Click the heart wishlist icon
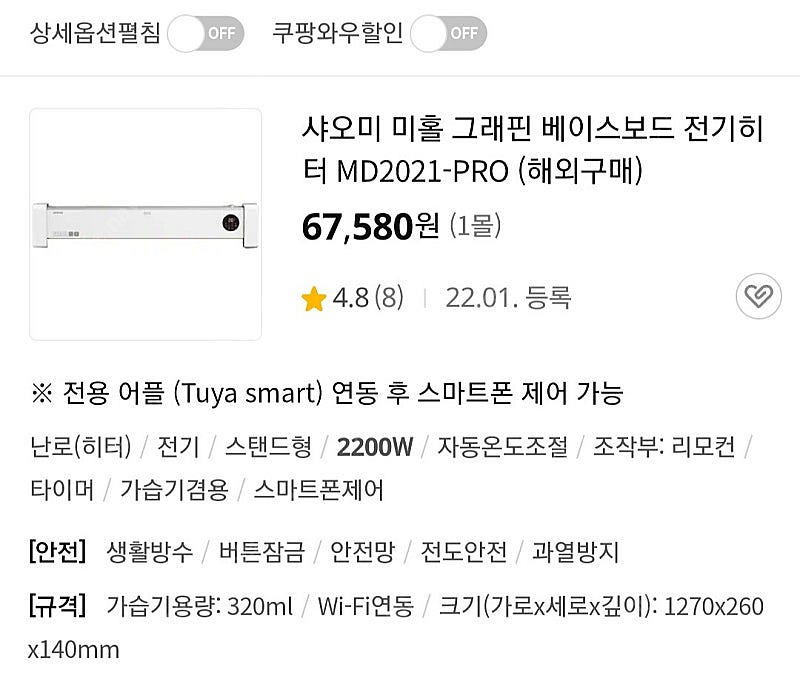The image size is (800, 696). click(758, 296)
